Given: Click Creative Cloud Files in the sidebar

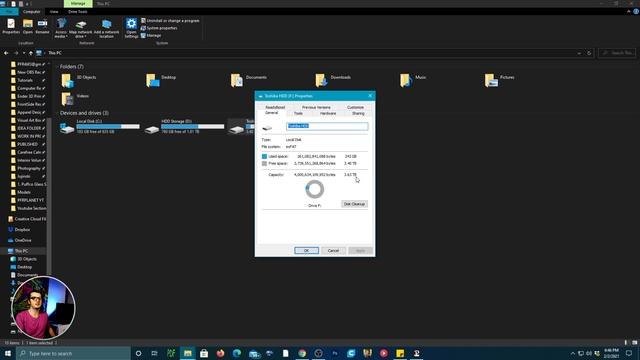Looking at the screenshot, I should (x=28, y=219).
